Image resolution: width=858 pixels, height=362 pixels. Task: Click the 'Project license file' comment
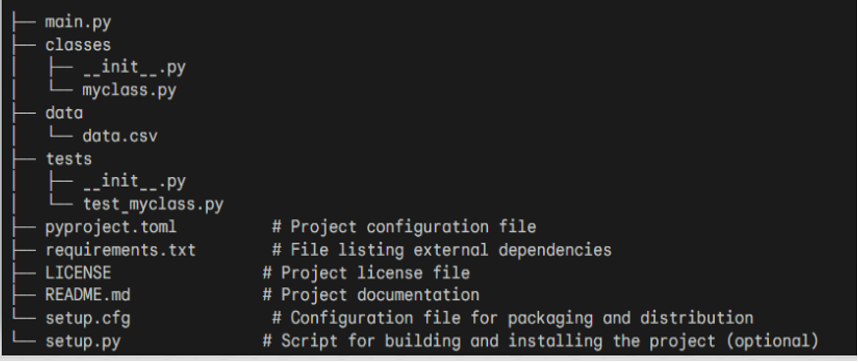point(366,272)
